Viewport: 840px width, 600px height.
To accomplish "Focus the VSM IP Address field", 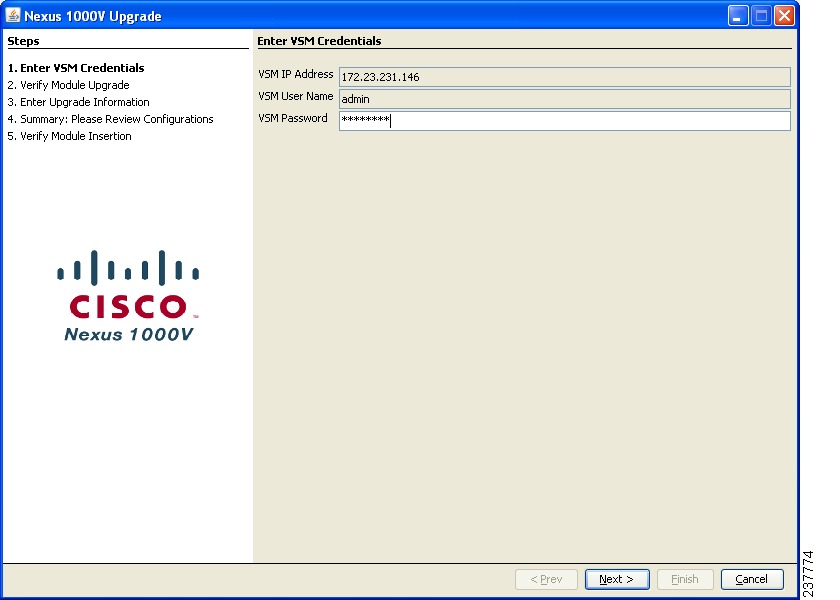I will [565, 77].
